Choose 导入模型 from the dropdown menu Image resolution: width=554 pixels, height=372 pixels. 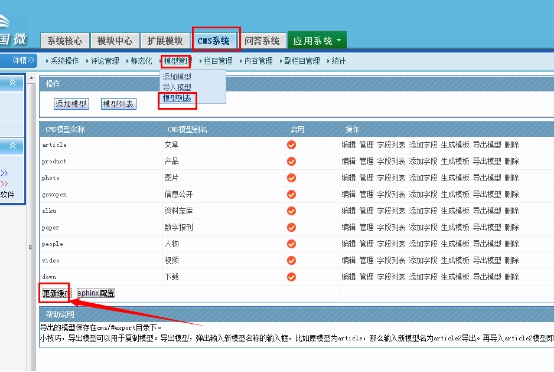click(177, 87)
